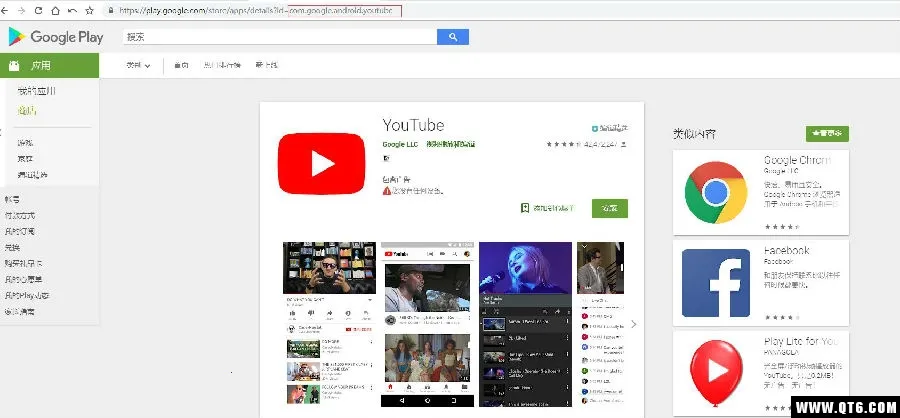Reload the page with the refresh icon
Image resolution: width=900 pixels, height=418 pixels.
coord(38,10)
